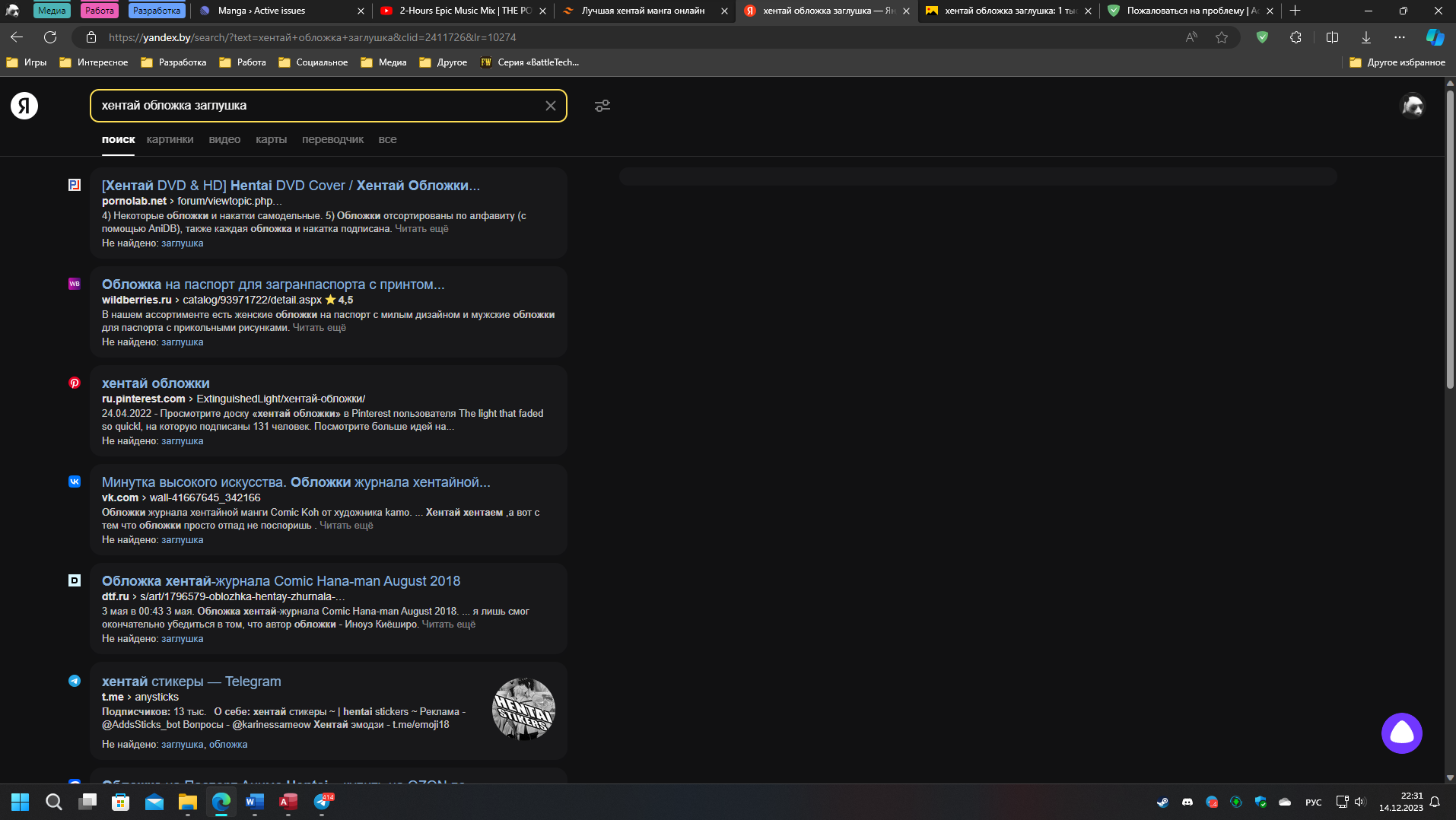Viewport: 1456px width, 820px height.
Task: Open browser extensions puzzle icon
Action: [1295, 37]
